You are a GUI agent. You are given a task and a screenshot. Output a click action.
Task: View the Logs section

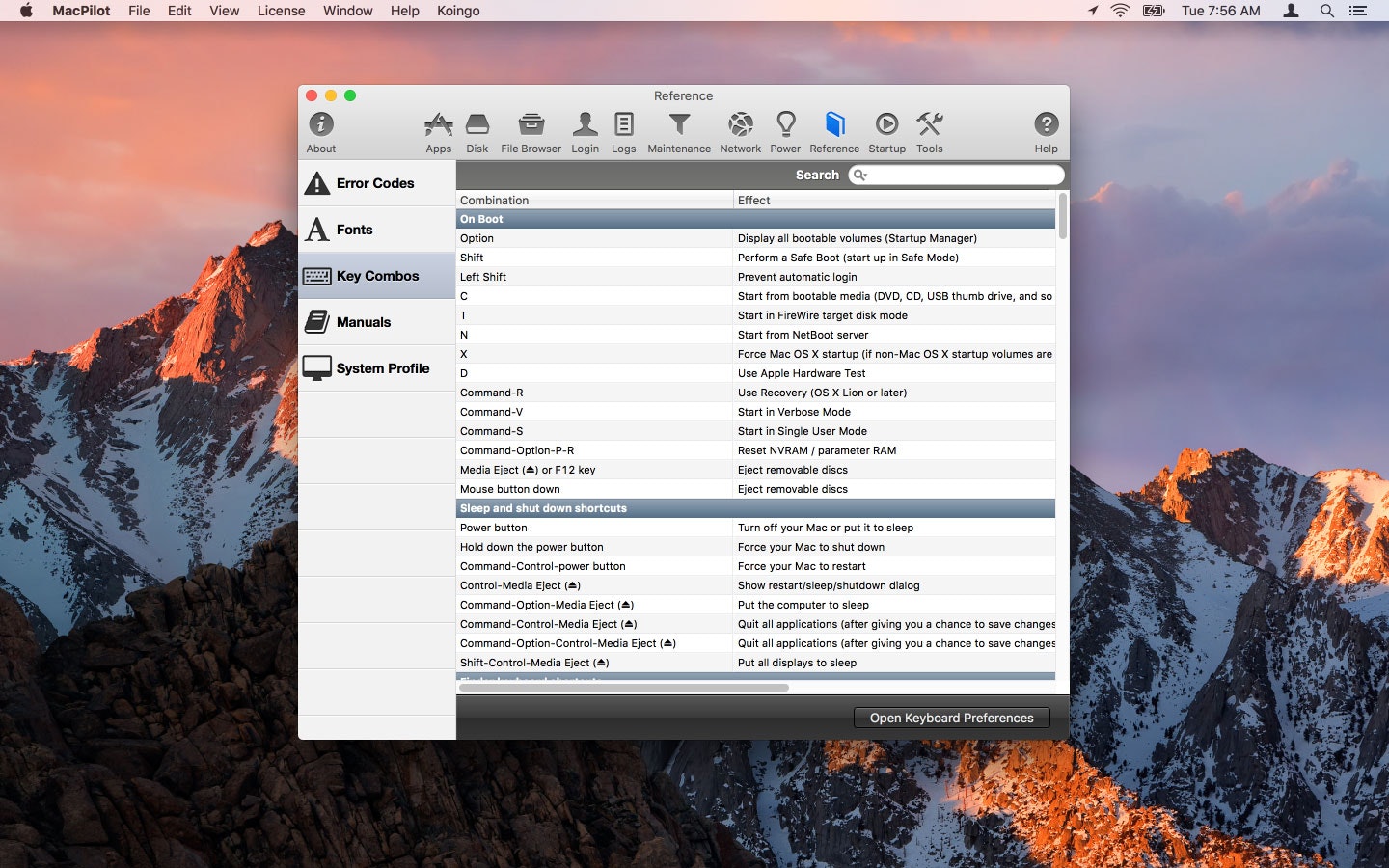(623, 132)
